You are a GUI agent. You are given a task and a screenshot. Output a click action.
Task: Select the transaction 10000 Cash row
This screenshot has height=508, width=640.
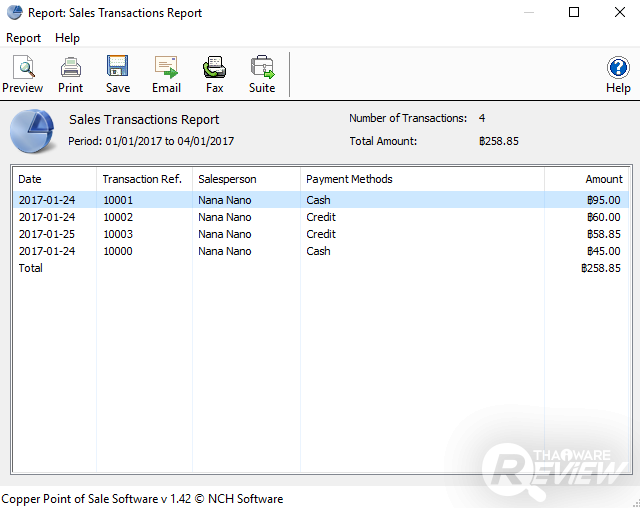point(318,251)
